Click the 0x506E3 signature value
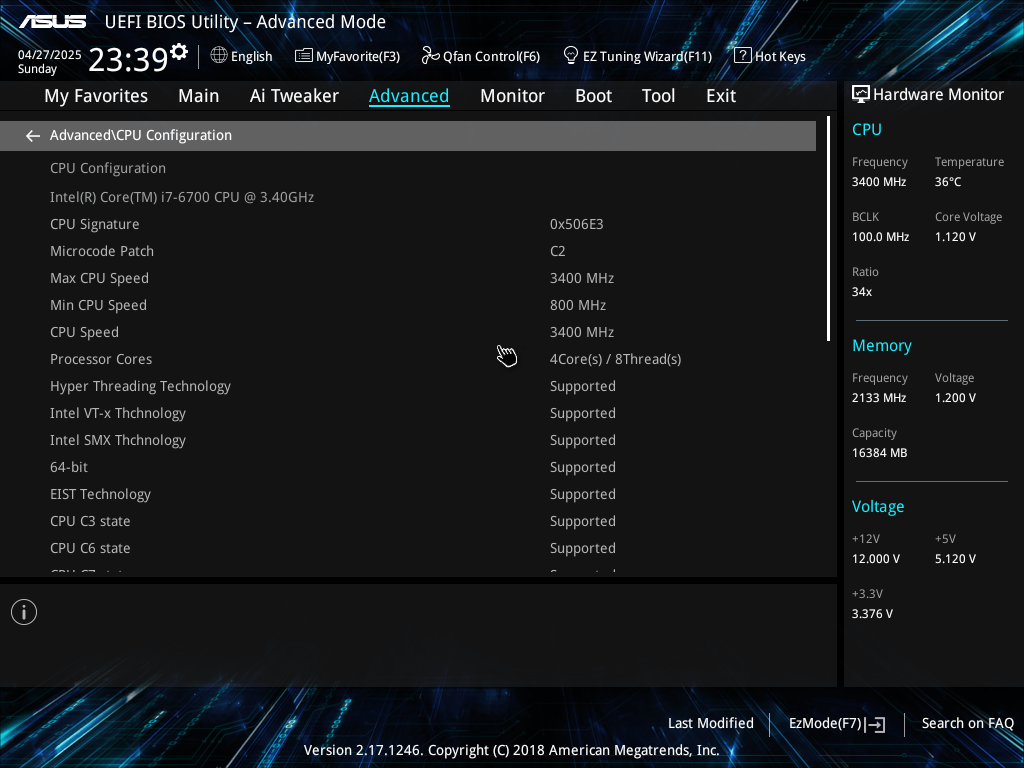This screenshot has width=1024, height=768. tap(577, 224)
